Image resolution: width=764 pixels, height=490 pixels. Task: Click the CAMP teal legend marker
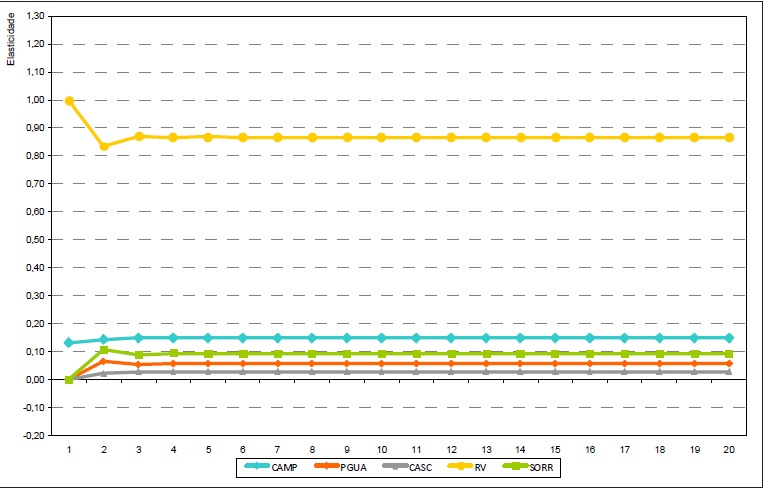pyautogui.click(x=263, y=466)
